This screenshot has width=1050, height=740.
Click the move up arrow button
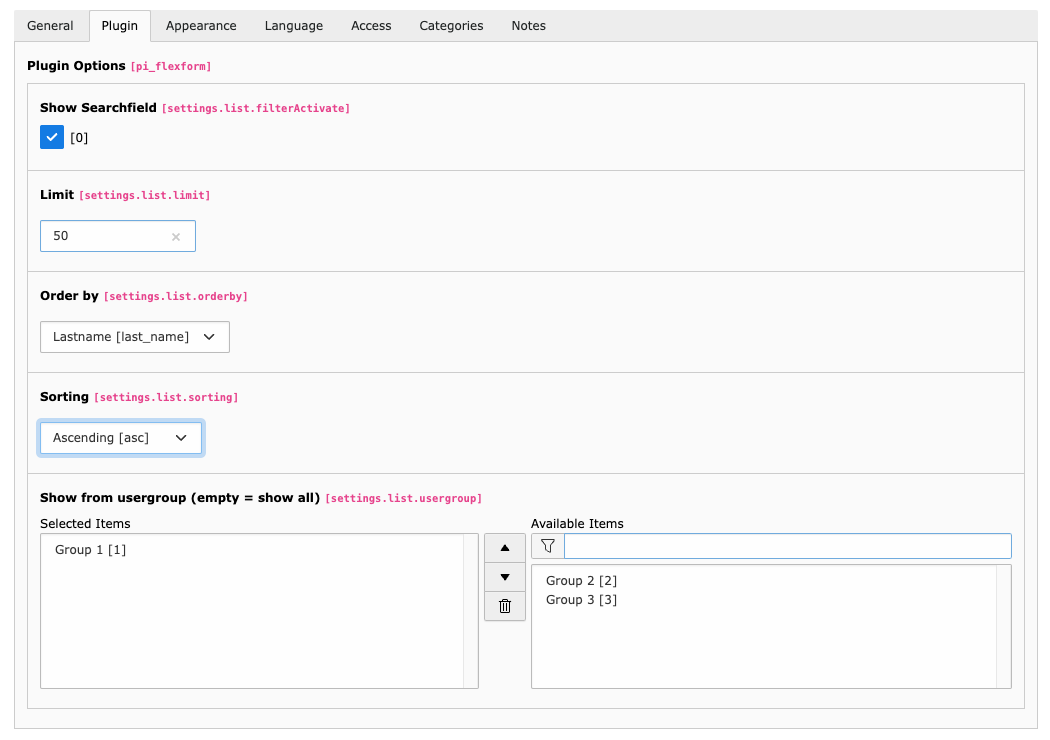(x=504, y=548)
